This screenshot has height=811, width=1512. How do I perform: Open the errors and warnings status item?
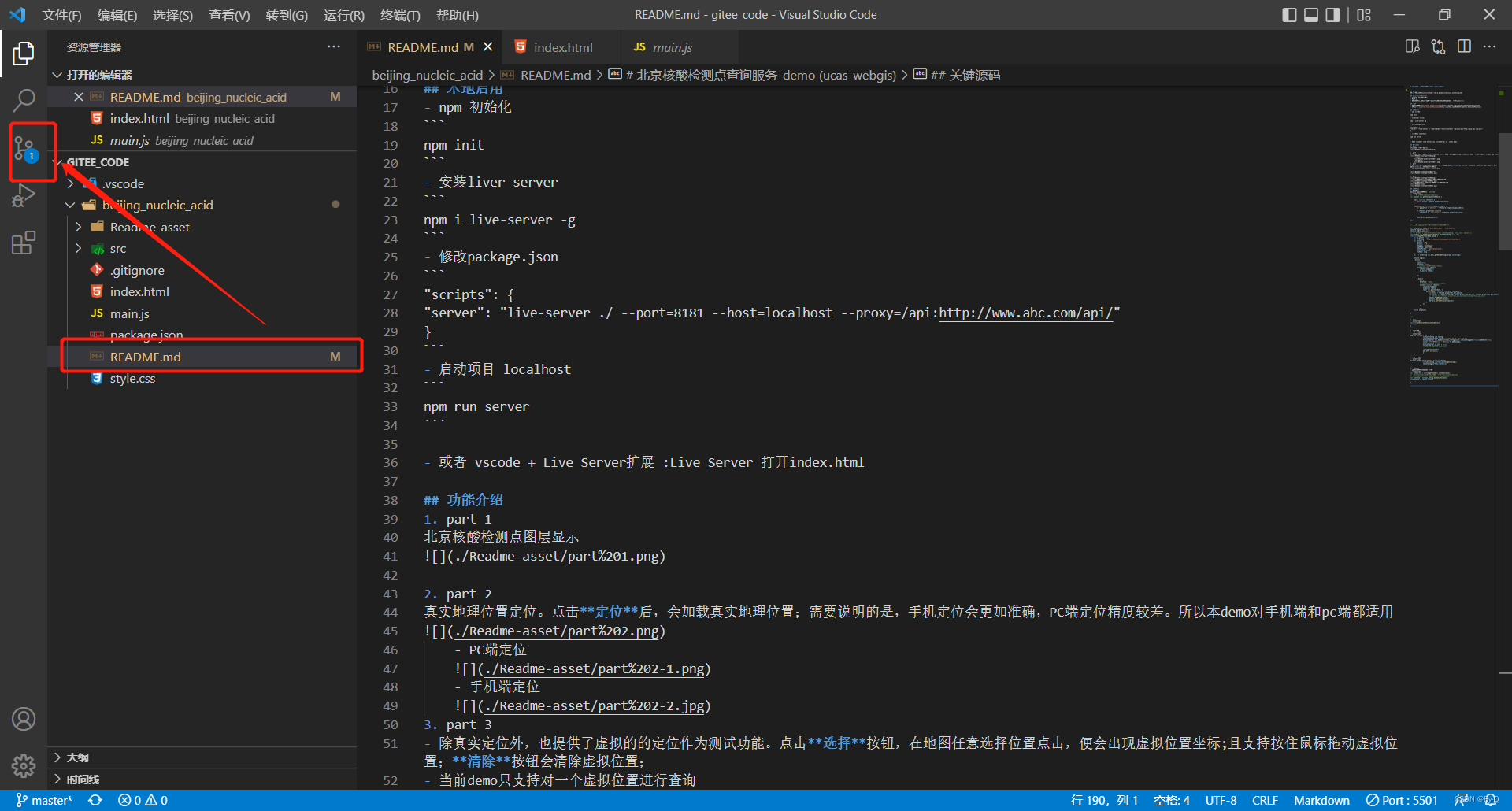pyautogui.click(x=143, y=800)
